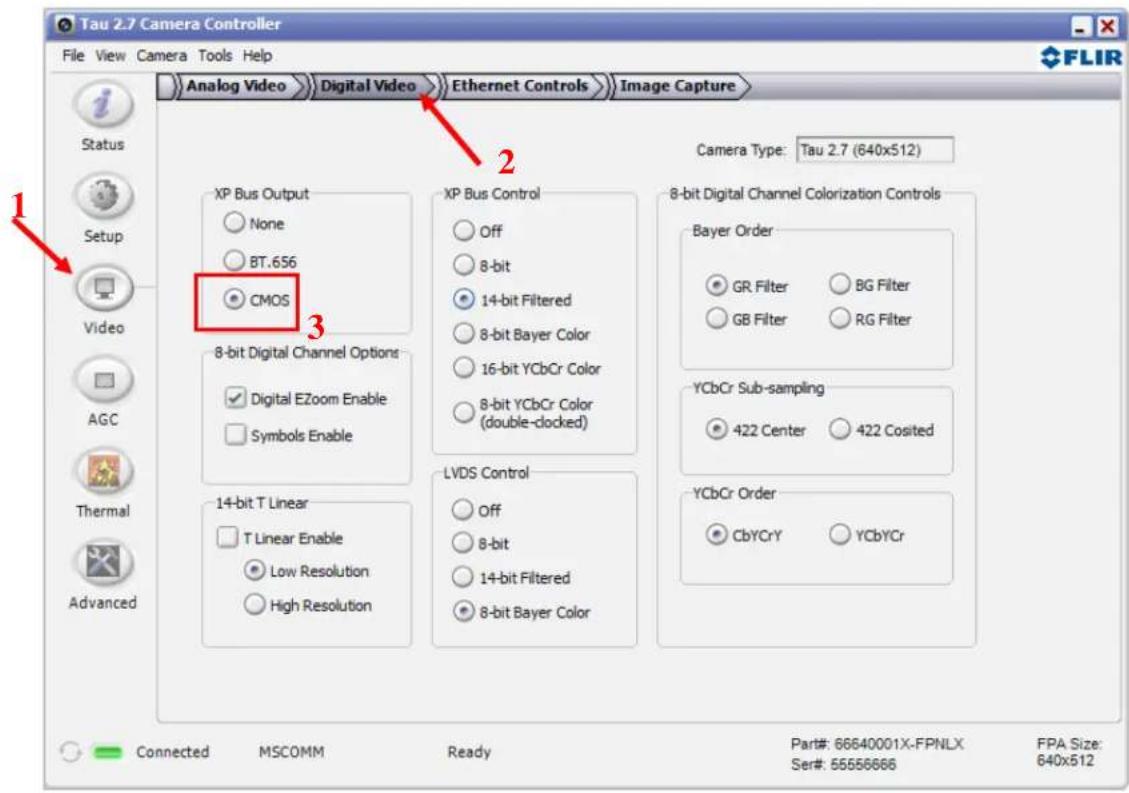Click the FPA Size 640x512 text
The image size is (1129, 793).
1069,752
